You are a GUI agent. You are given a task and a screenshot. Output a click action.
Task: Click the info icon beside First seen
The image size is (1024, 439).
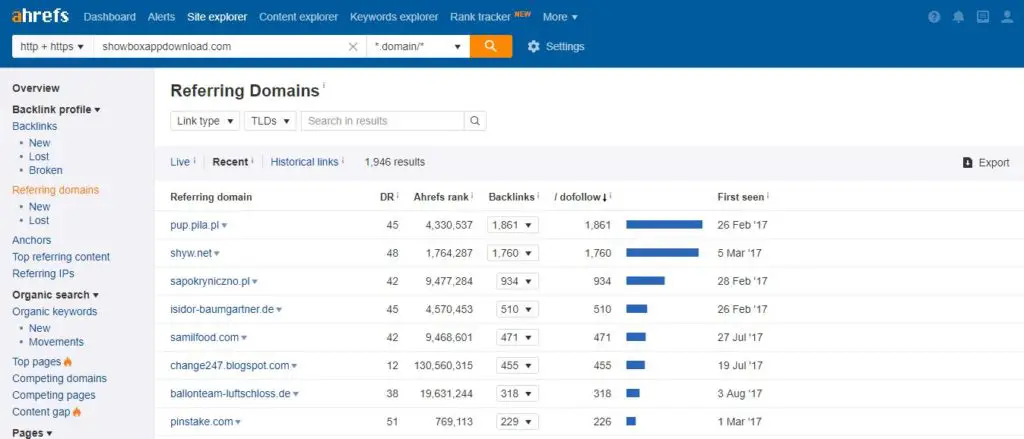pos(768,196)
